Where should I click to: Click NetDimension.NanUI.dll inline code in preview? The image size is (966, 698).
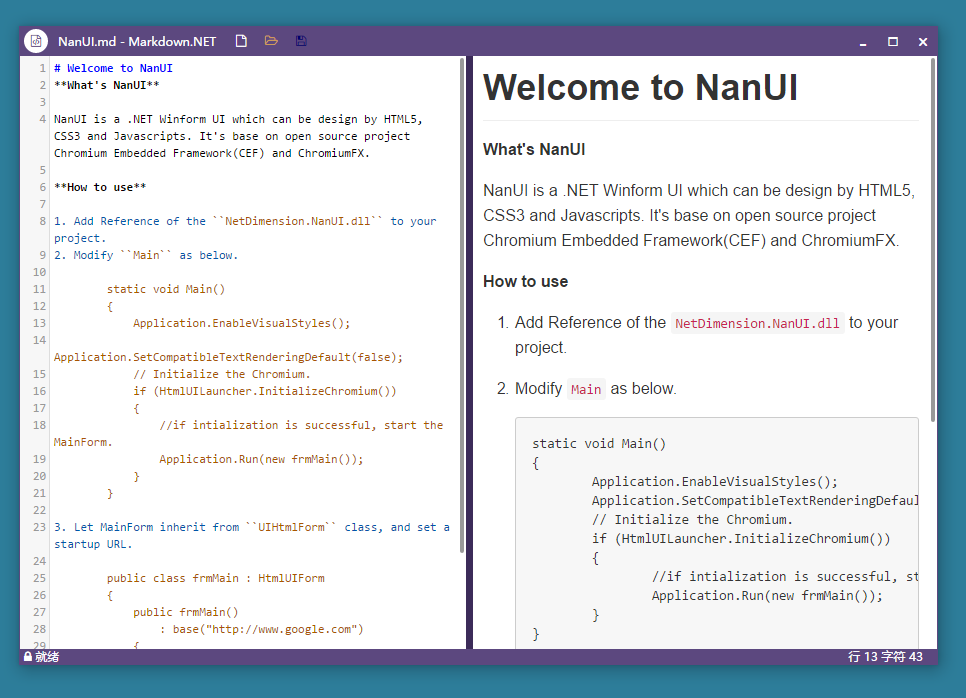[x=757, y=323]
